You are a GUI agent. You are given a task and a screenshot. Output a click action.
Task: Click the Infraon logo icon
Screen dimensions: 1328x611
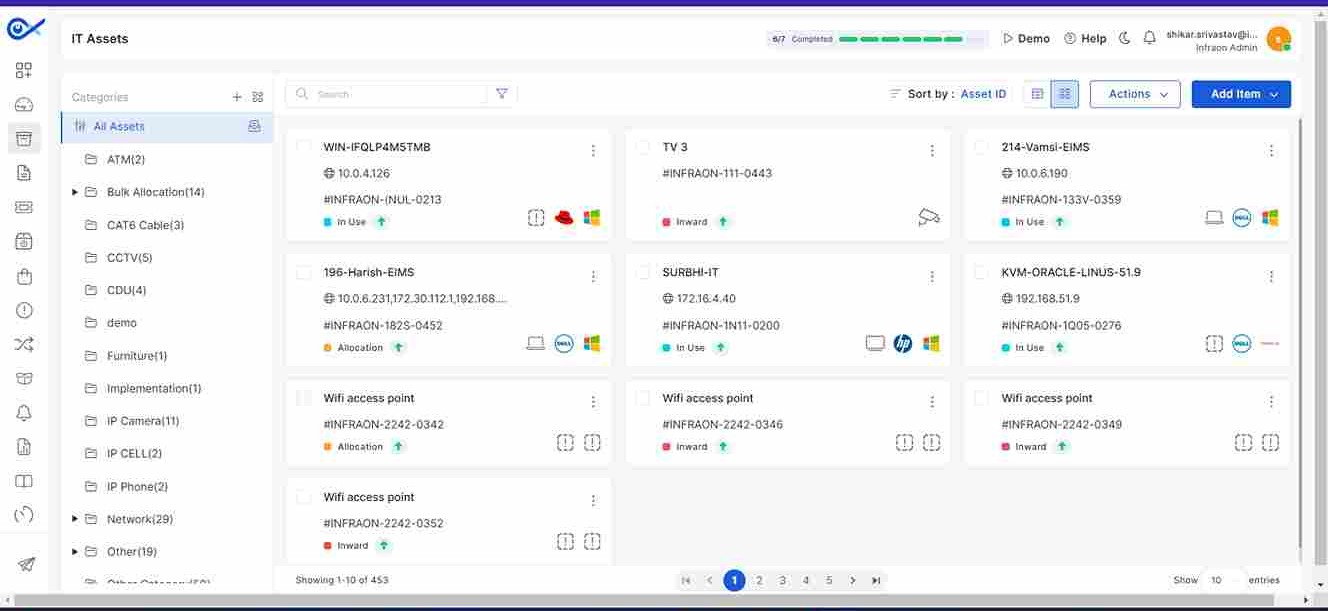pos(24,30)
